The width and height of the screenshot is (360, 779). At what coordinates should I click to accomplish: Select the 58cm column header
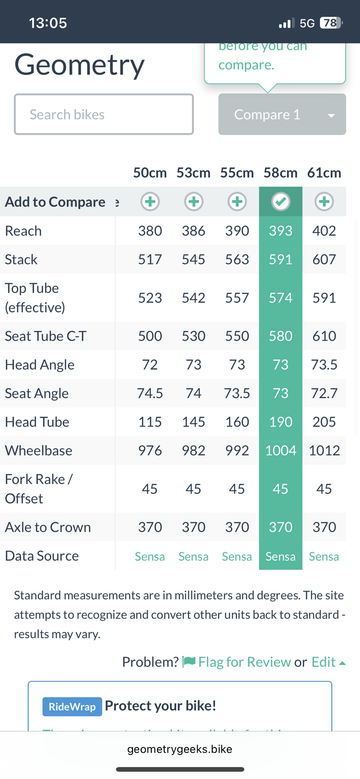(x=281, y=173)
